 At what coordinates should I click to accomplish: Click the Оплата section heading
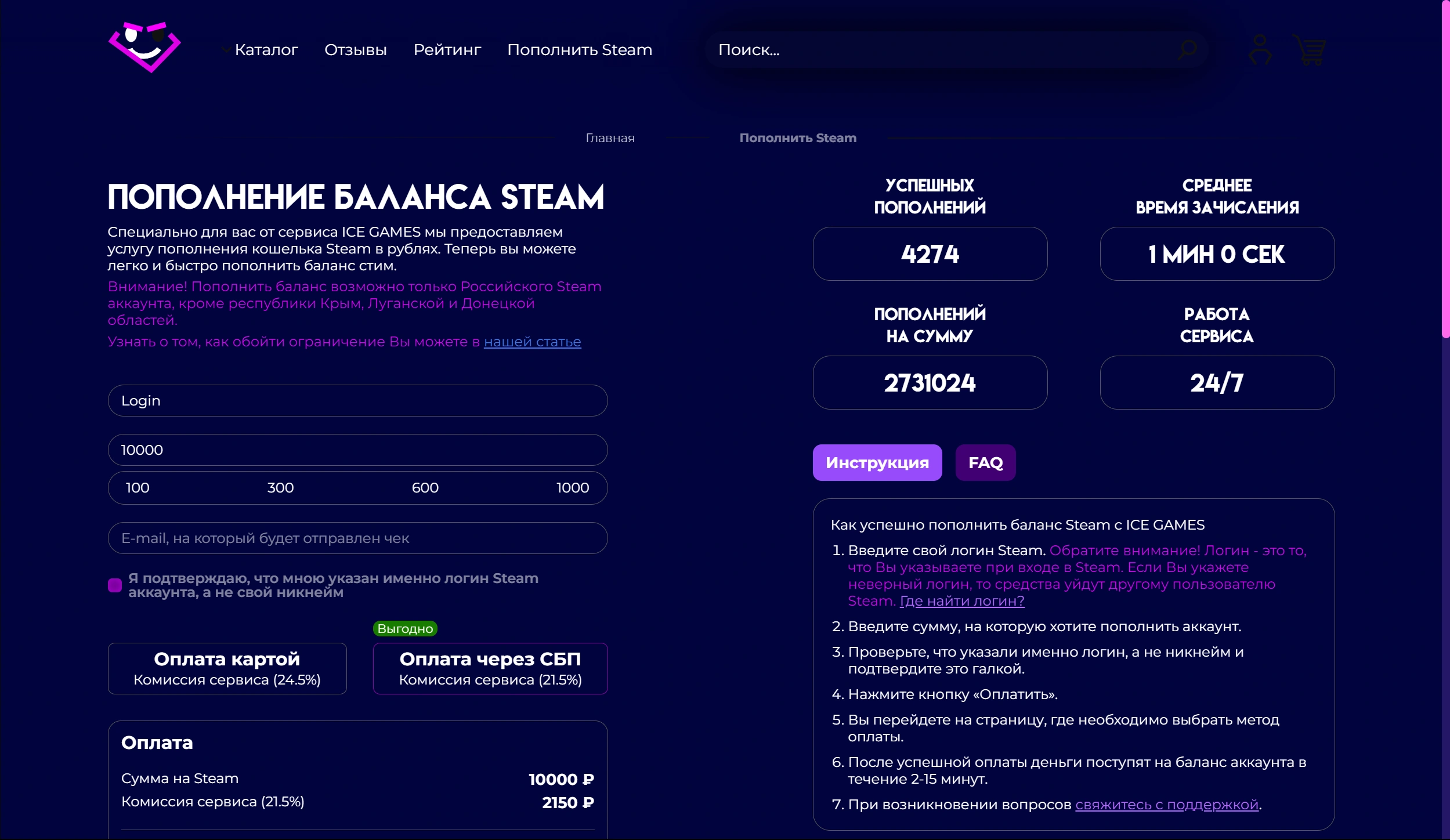click(157, 743)
